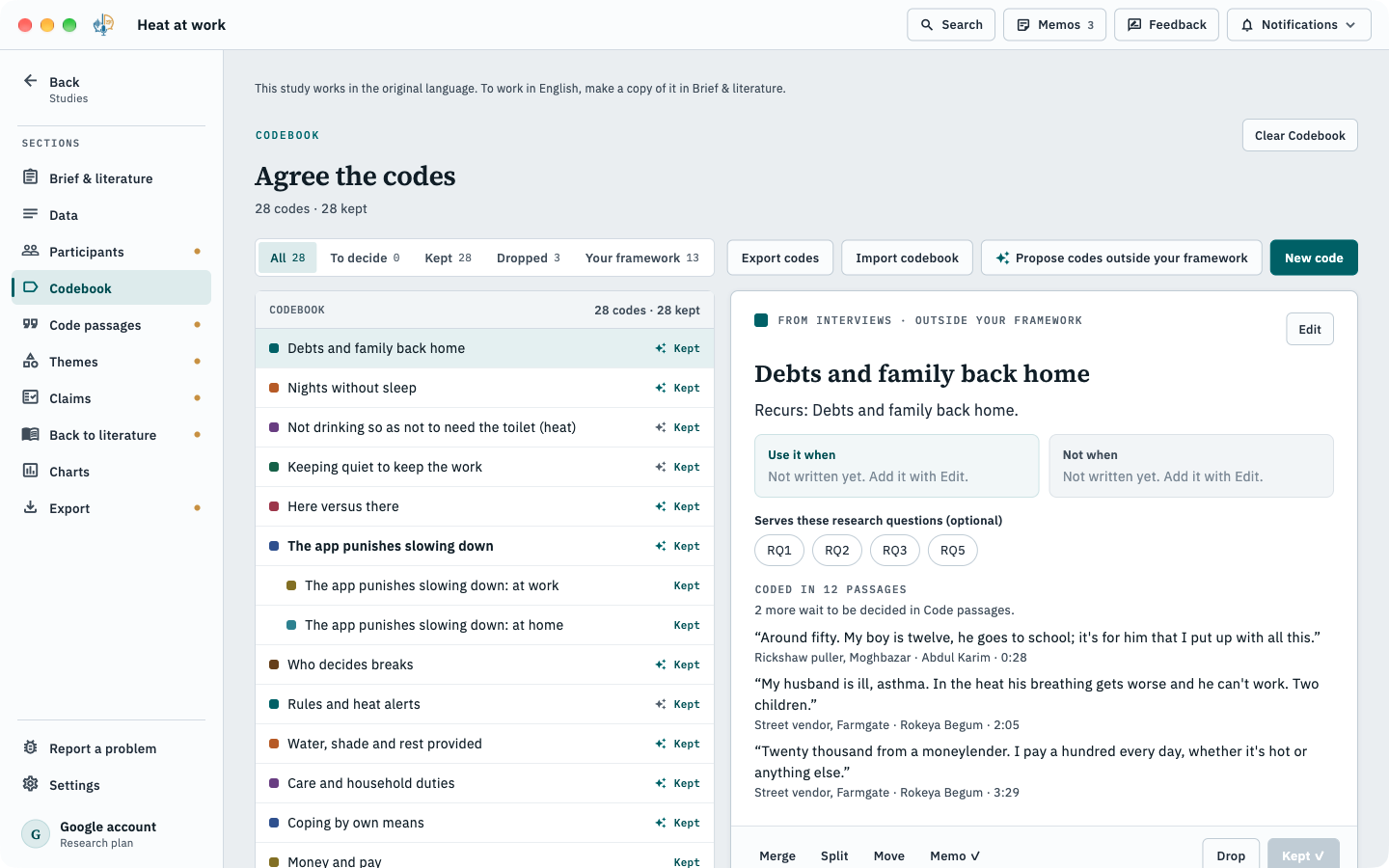Click the back arrow icon to Studies
1389x868 pixels.
[31, 81]
